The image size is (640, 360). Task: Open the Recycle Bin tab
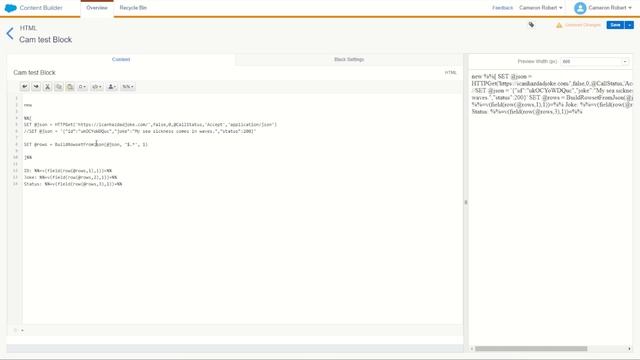[133, 8]
